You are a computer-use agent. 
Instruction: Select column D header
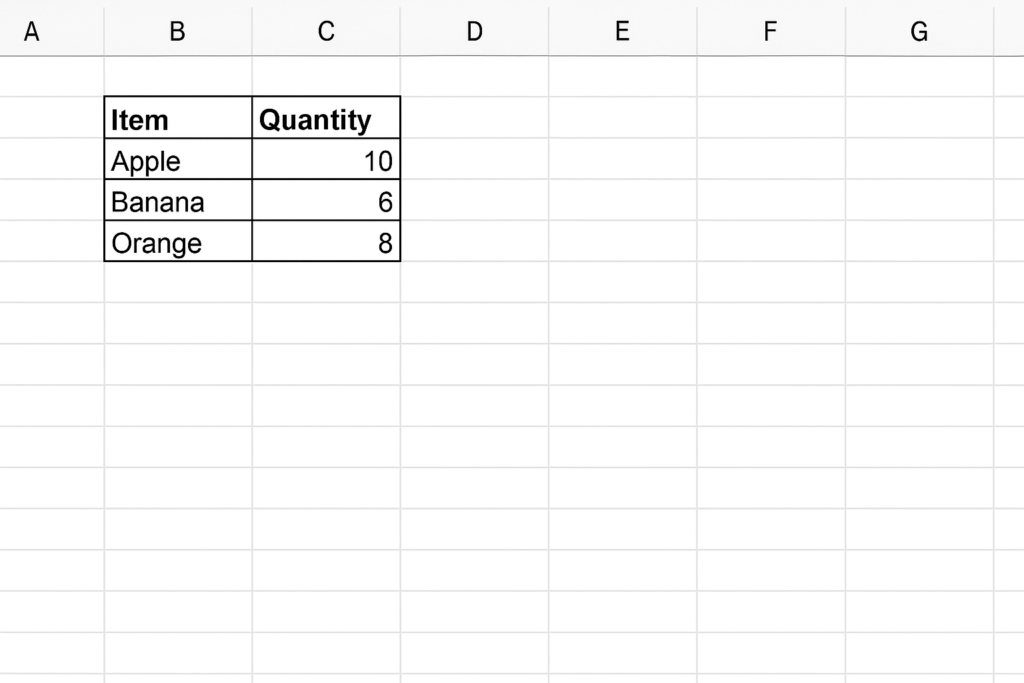pyautogui.click(x=474, y=31)
